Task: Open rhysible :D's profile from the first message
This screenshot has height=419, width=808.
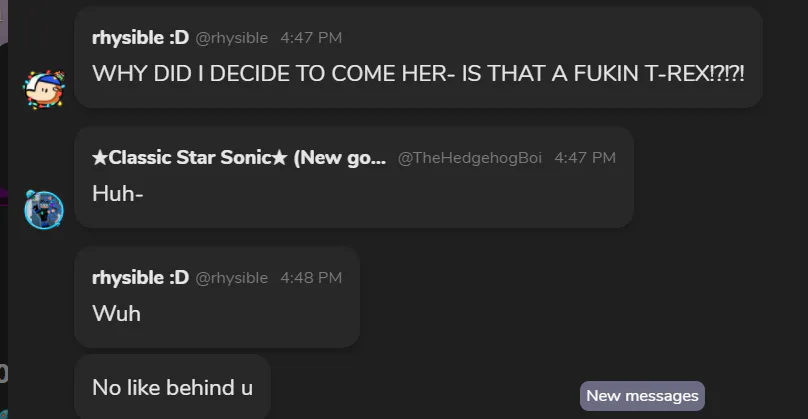Action: [140, 38]
